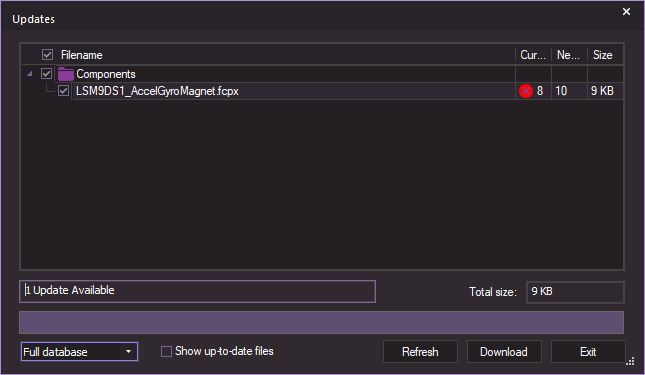Sort by the Filename column header
This screenshot has width=645, height=375.
coord(81,55)
